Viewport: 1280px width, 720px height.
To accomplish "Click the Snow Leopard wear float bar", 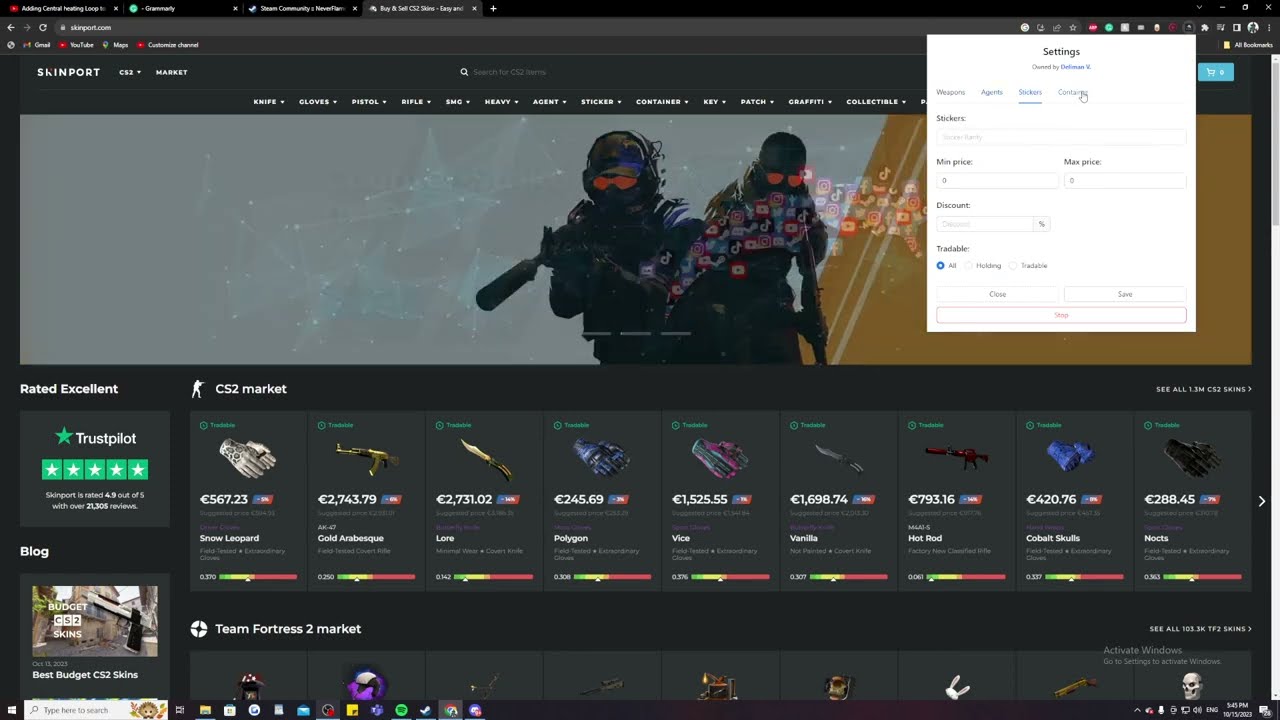I will click(x=258, y=577).
